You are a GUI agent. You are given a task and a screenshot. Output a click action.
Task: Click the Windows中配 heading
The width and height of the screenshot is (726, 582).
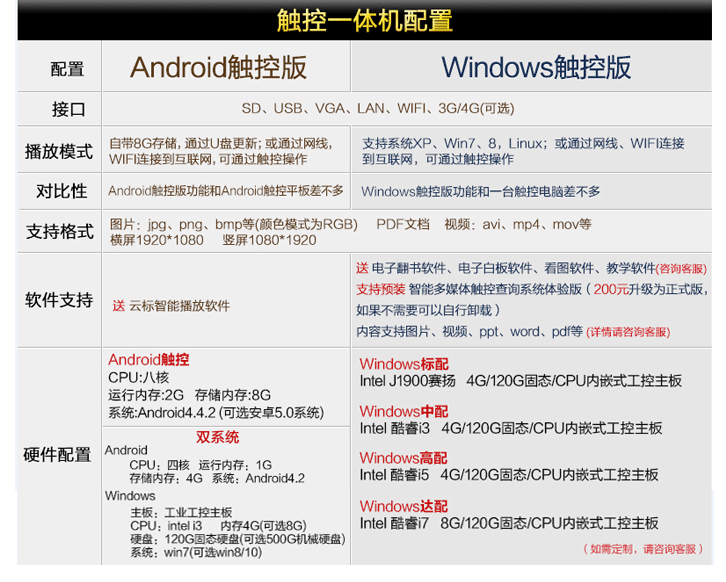(404, 411)
